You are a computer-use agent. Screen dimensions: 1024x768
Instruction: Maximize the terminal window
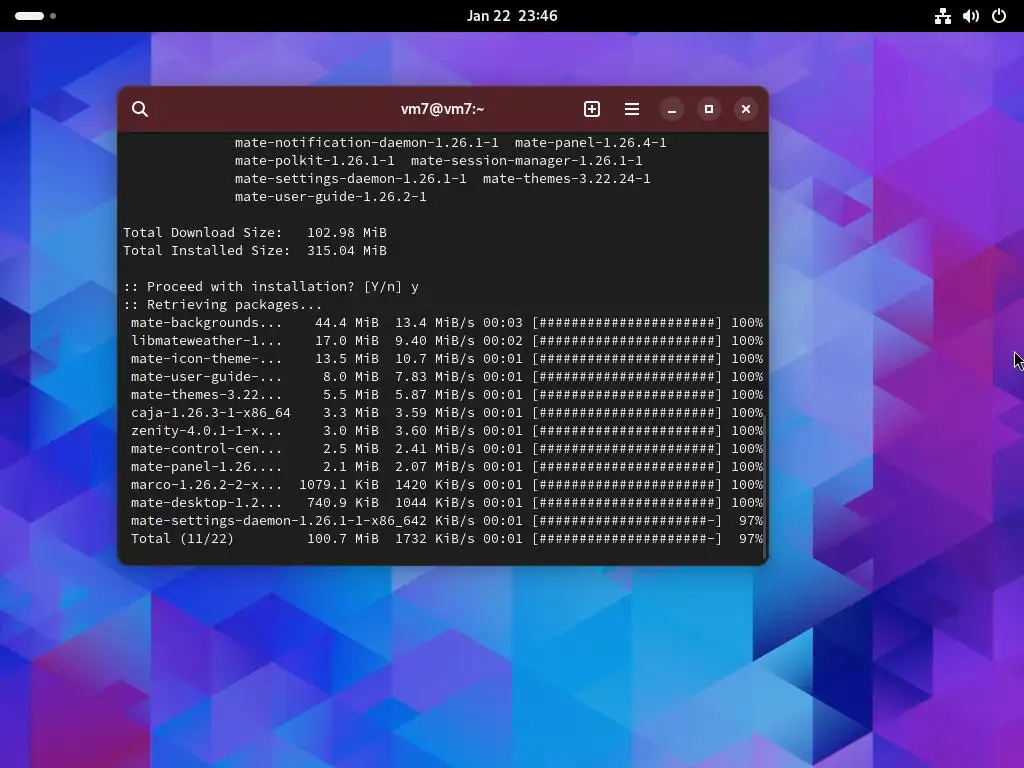pos(709,109)
